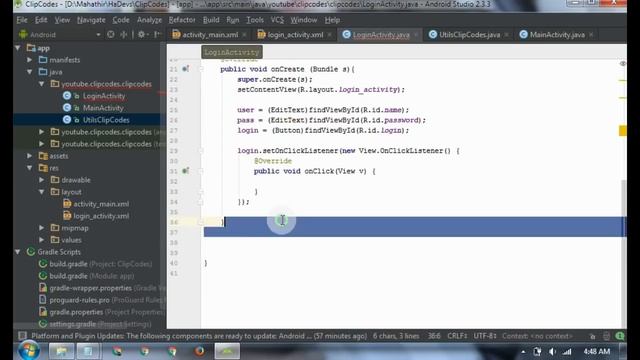Click the Android Studio taskbar icon
This screenshot has height=360, width=640.
(227, 351)
